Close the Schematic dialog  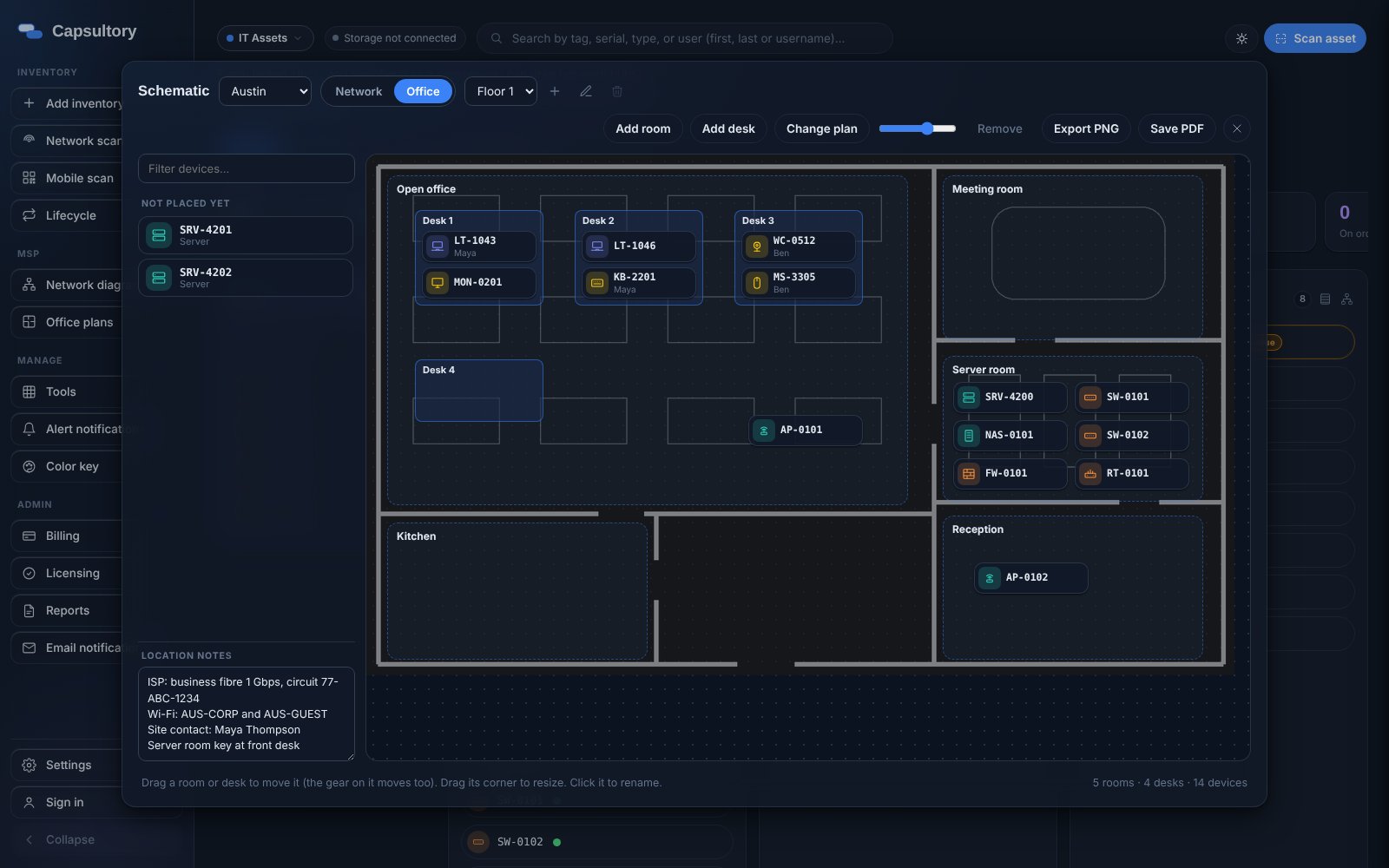(1237, 128)
